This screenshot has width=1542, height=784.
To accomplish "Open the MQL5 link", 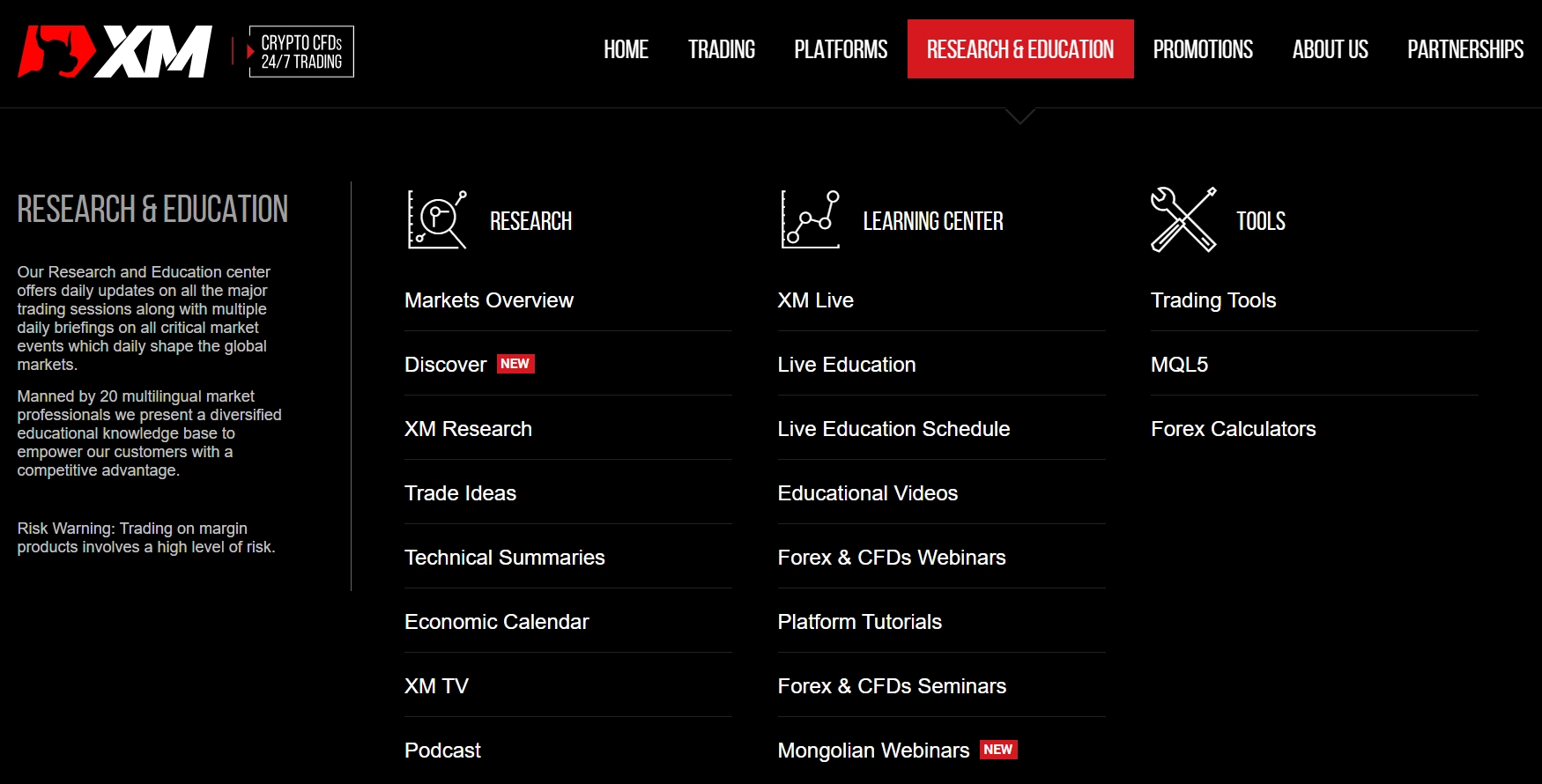I will click(x=1179, y=365).
